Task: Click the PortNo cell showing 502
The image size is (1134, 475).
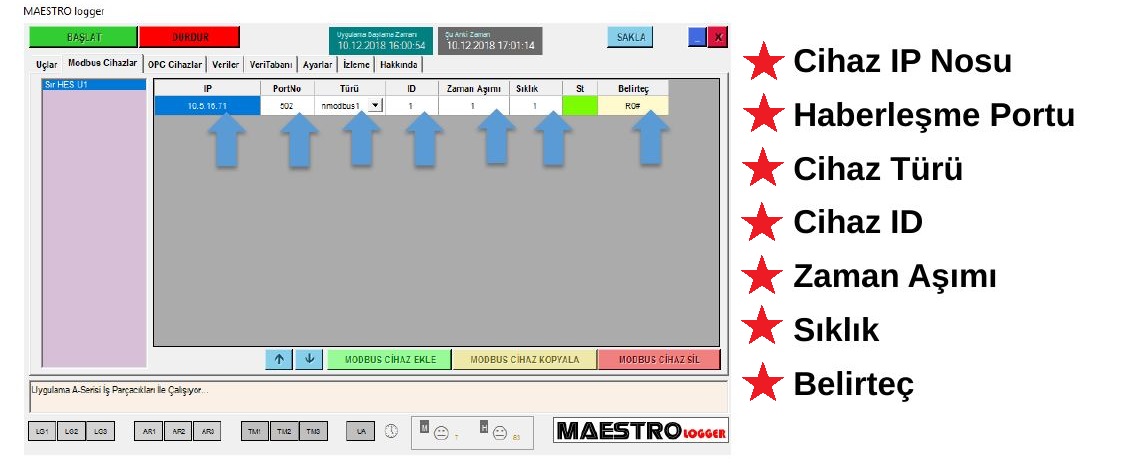Action: click(x=287, y=106)
